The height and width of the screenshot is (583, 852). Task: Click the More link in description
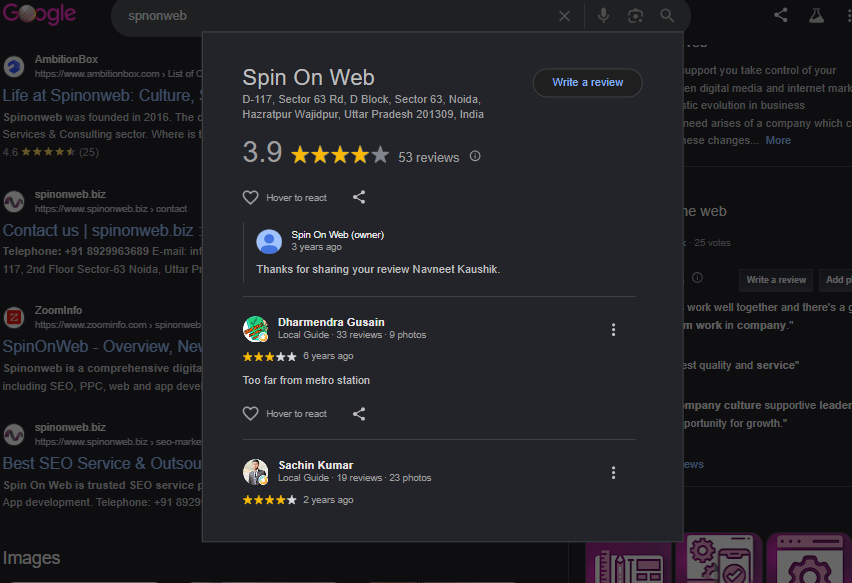tap(778, 140)
